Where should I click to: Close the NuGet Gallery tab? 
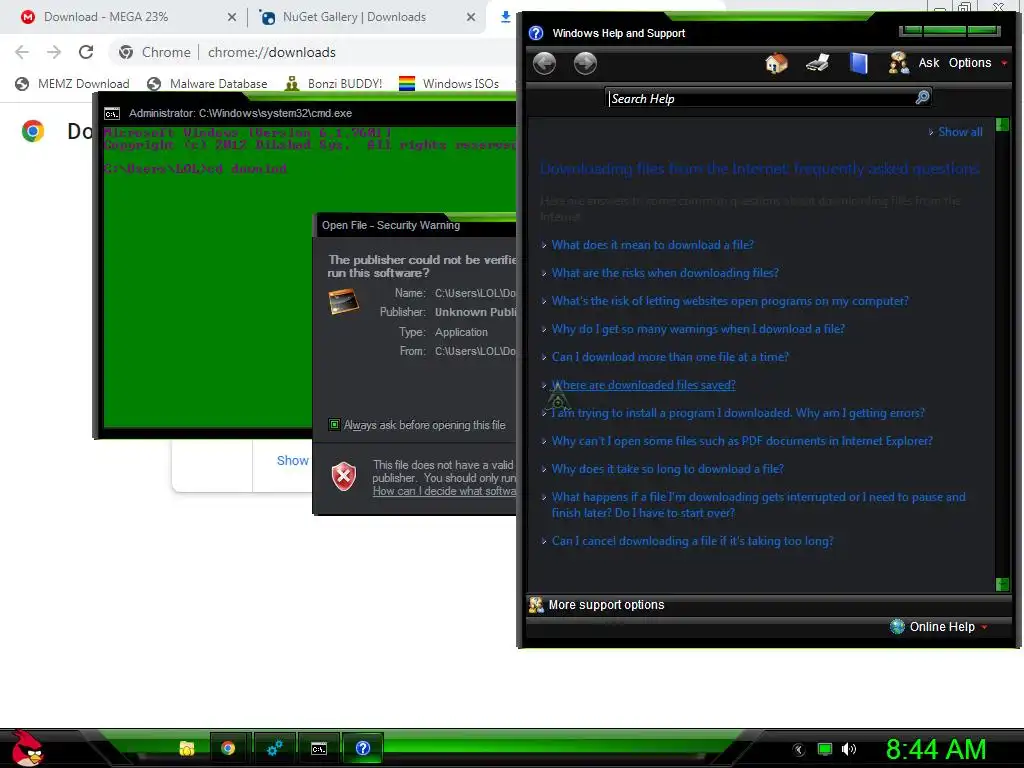coord(471,18)
